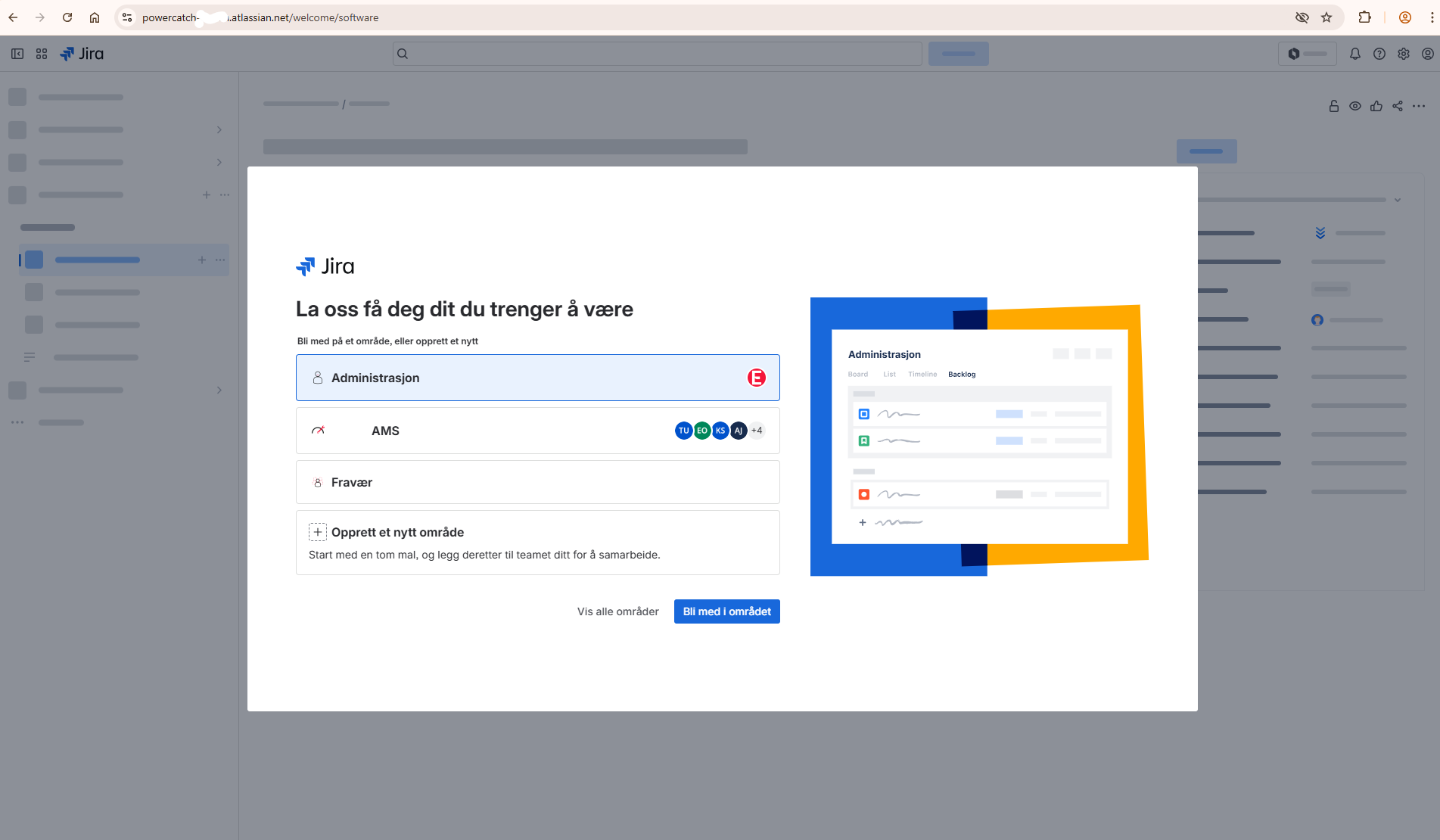This screenshot has height=840, width=1440.
Task: Select the AMS space option
Action: pos(538,431)
